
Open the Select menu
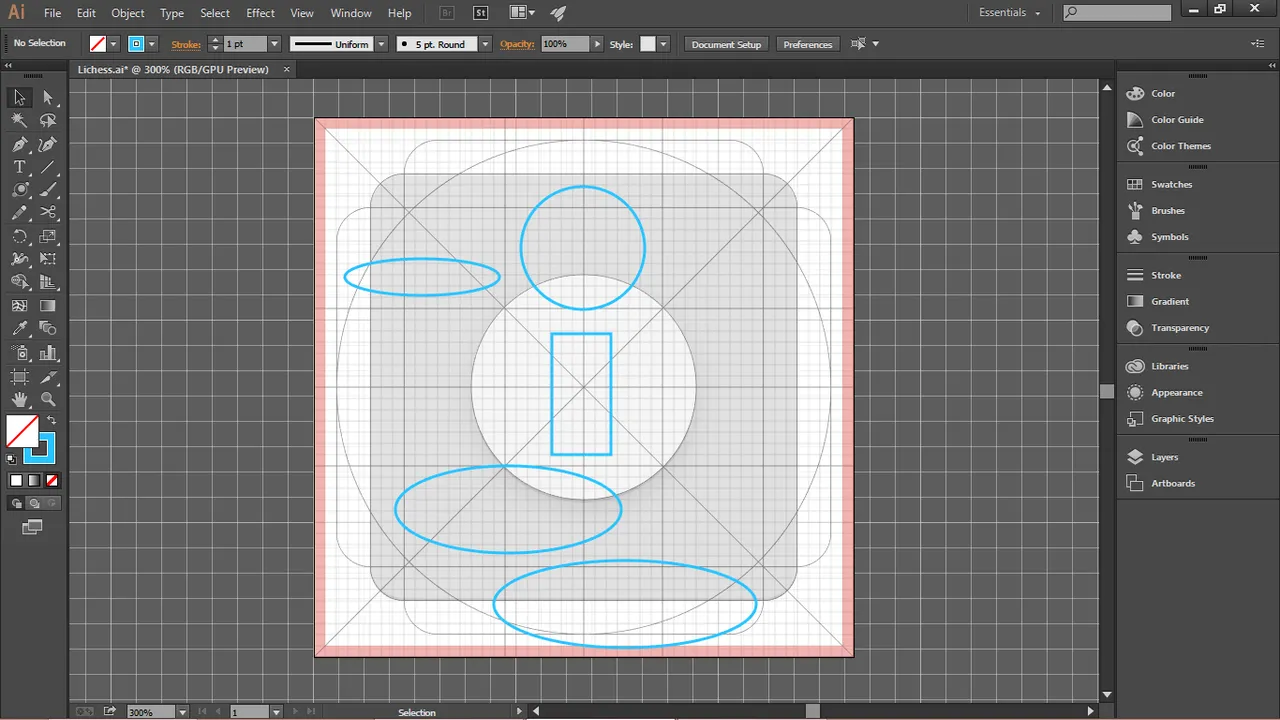click(x=215, y=13)
